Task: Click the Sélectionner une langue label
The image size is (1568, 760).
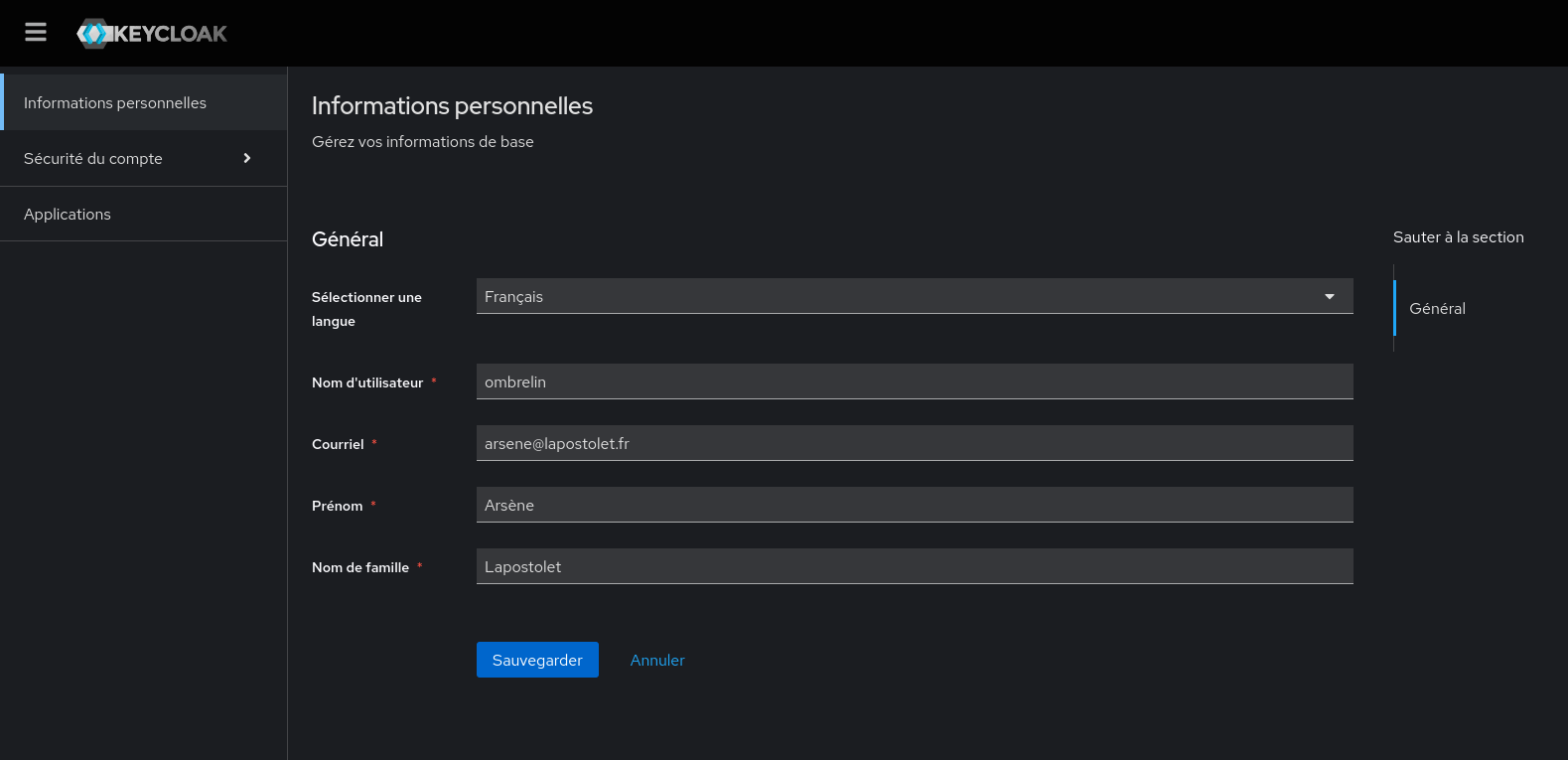Action: [366, 309]
